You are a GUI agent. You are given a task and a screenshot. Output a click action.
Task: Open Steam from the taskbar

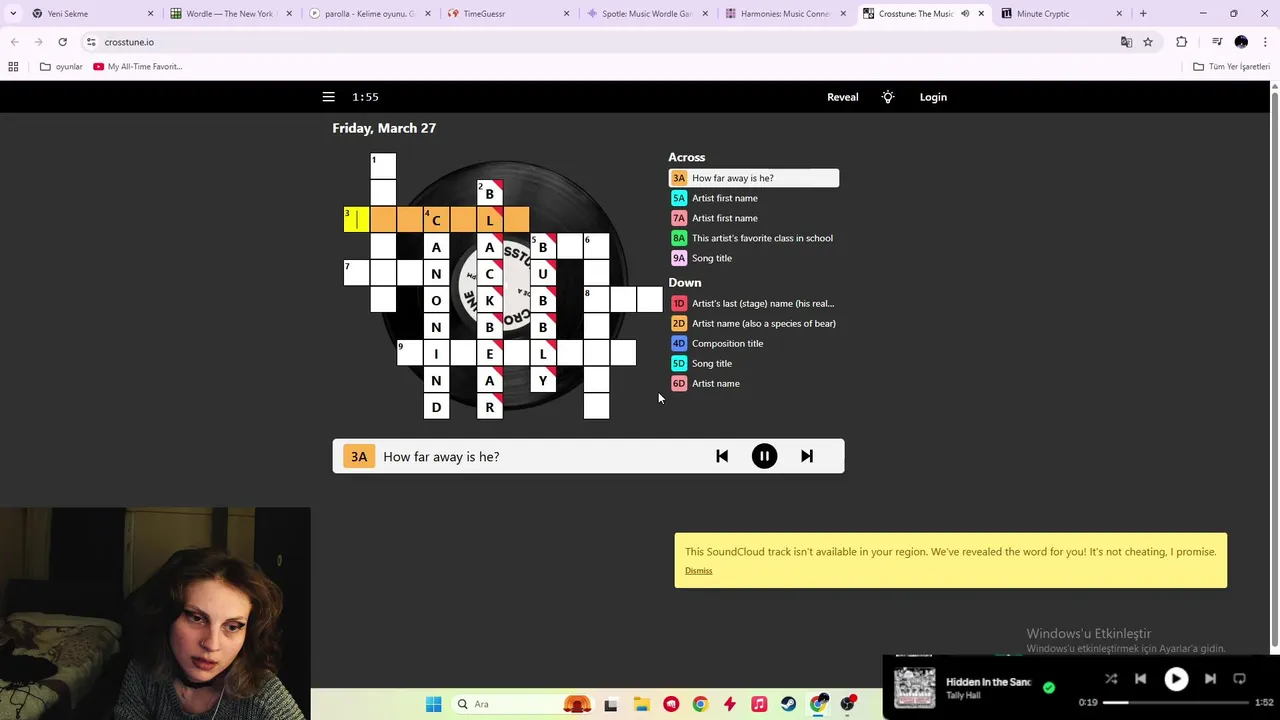(x=788, y=704)
